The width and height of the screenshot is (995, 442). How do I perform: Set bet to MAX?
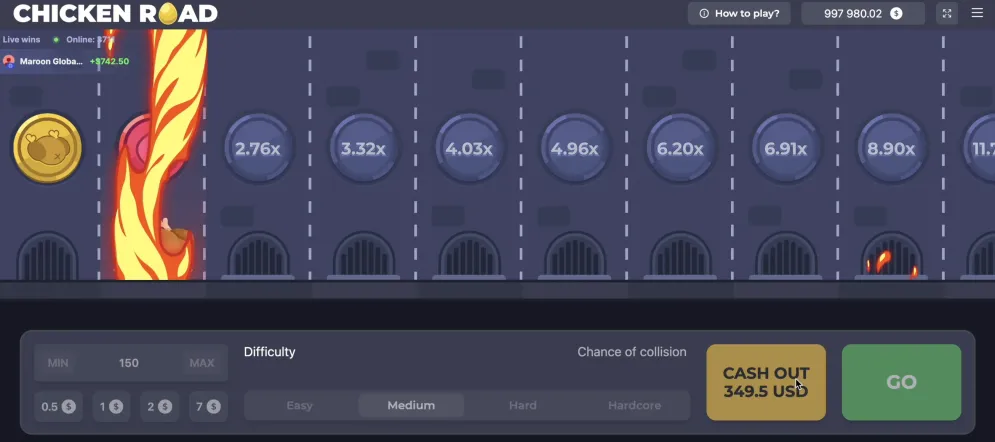coord(200,363)
